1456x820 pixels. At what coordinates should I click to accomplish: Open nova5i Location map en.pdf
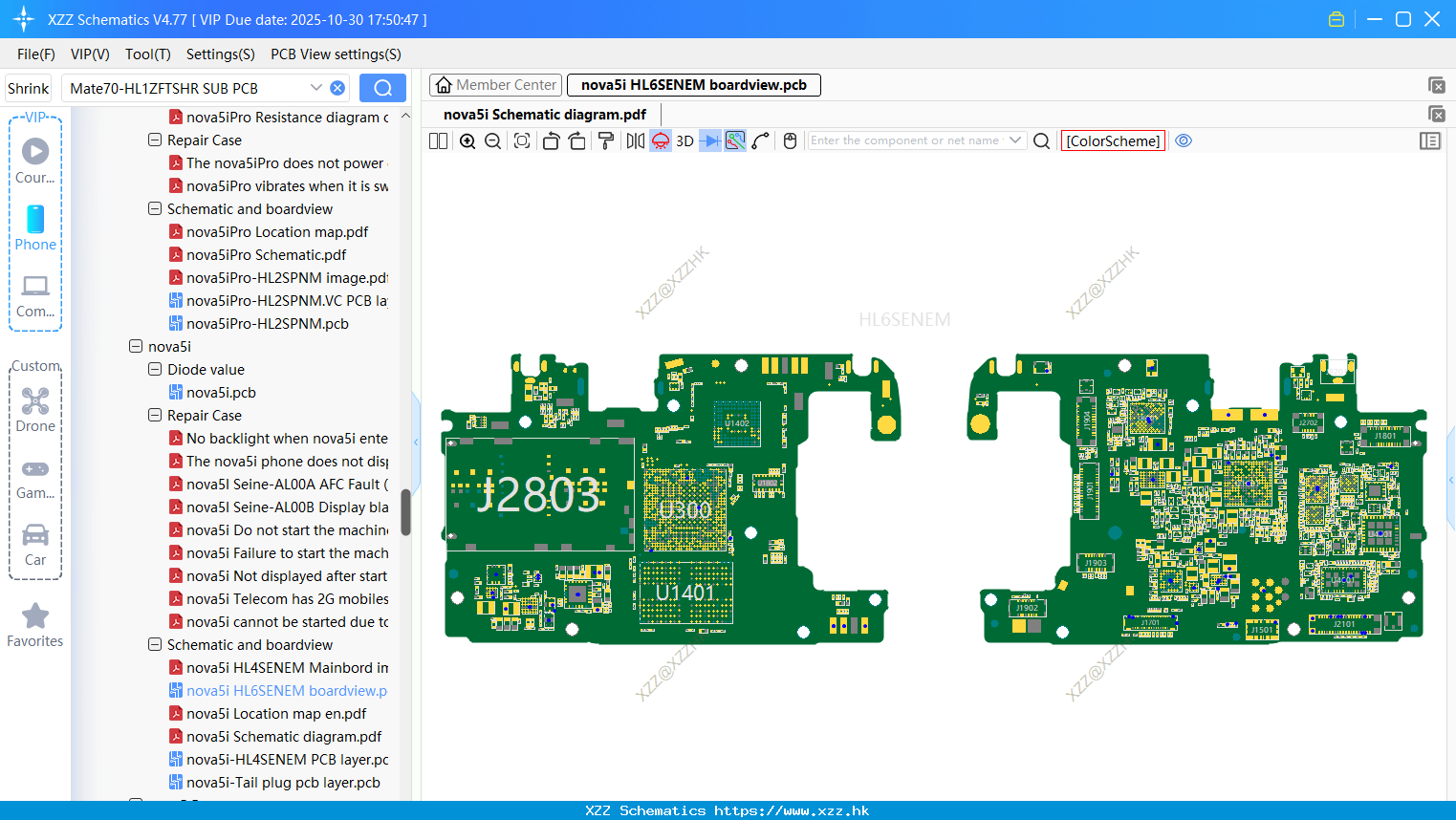click(268, 713)
